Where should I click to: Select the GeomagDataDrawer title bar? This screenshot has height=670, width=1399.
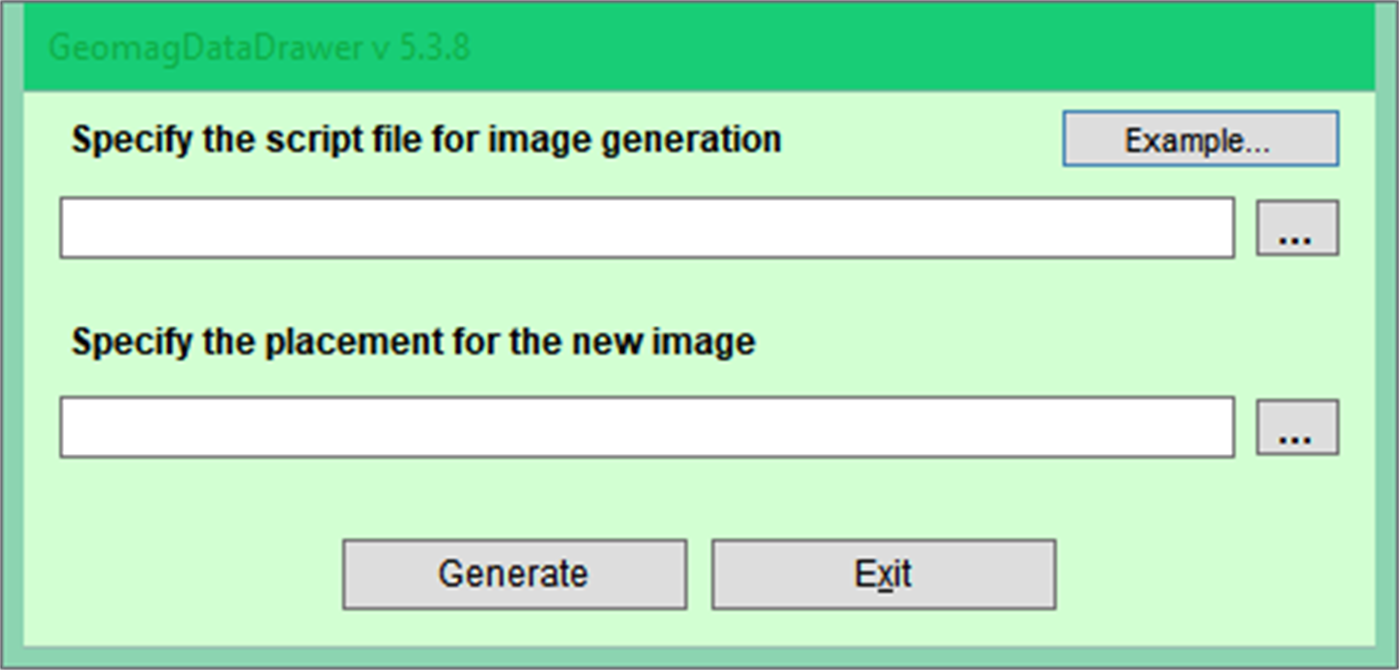(x=700, y=45)
